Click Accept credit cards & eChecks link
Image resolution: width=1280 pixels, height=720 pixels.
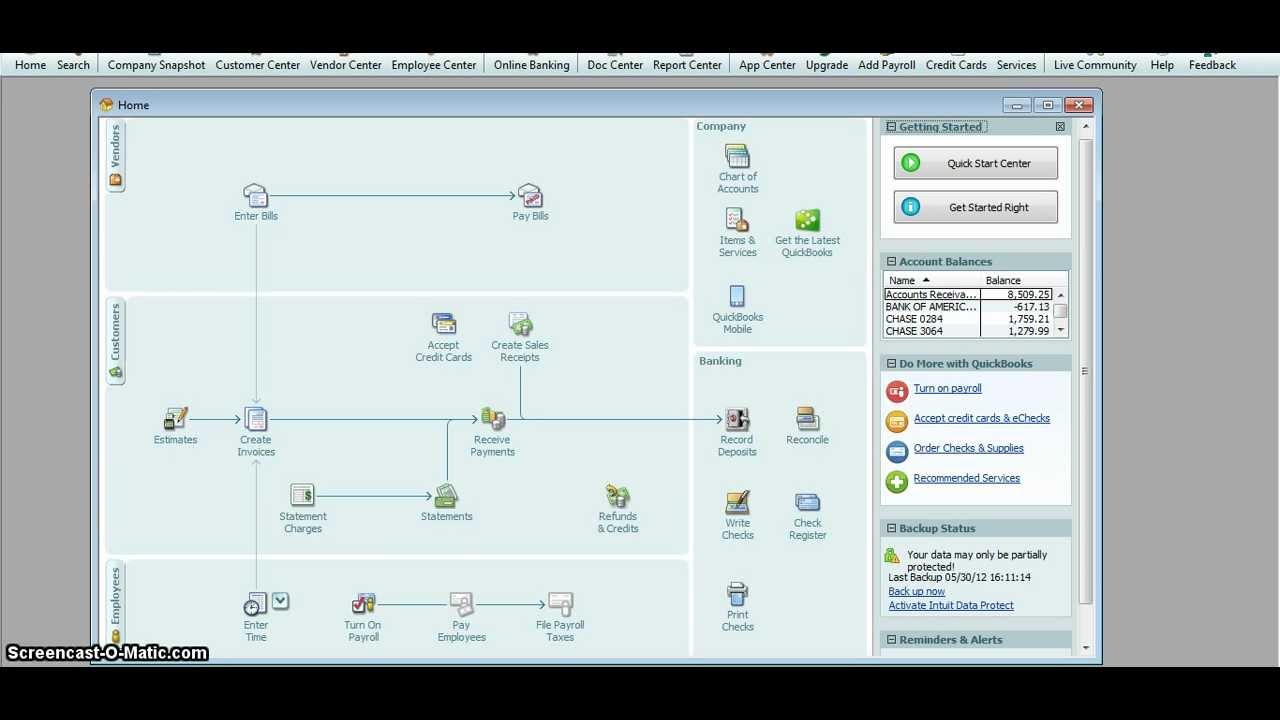[982, 418]
